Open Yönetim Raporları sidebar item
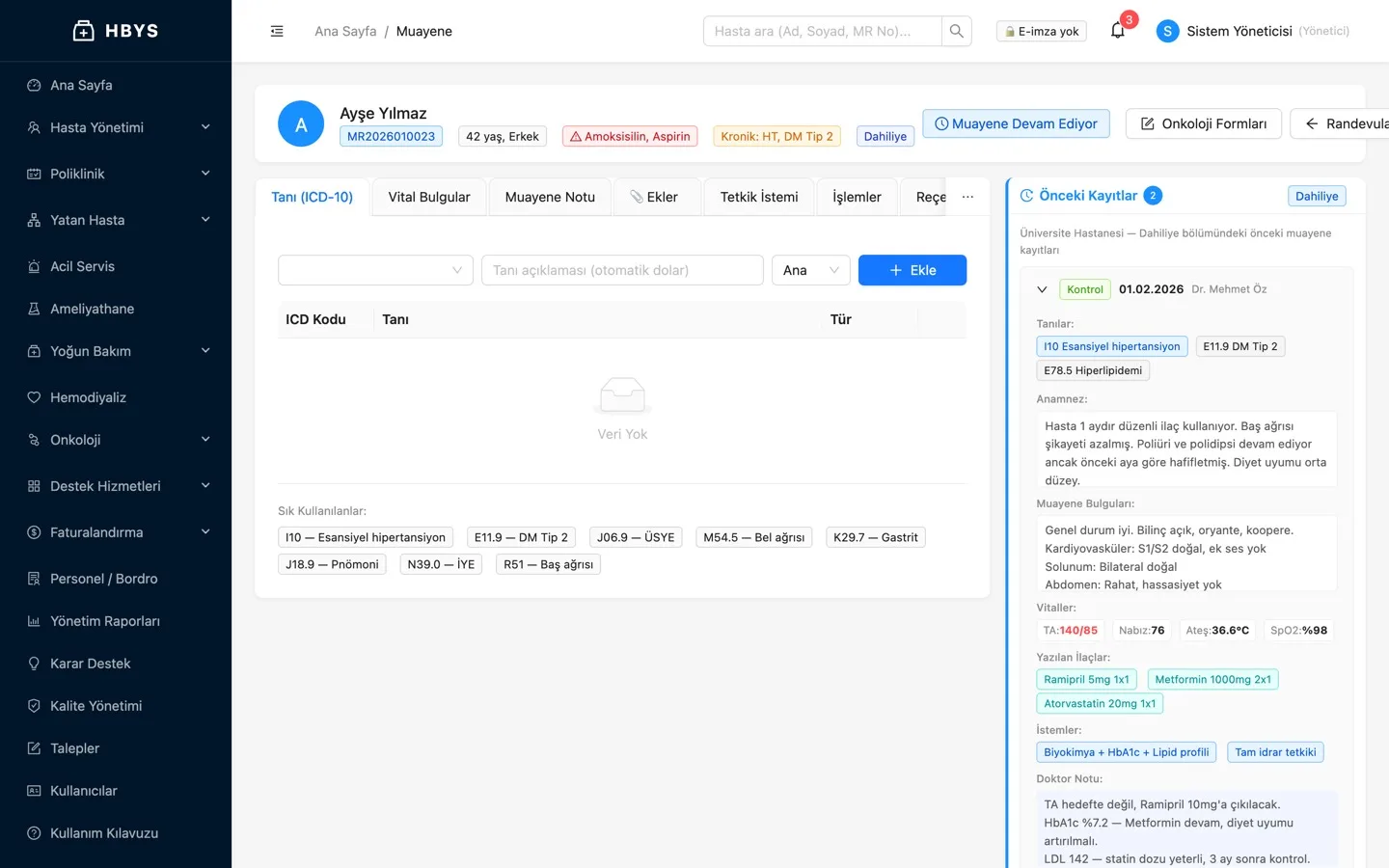Image resolution: width=1389 pixels, height=868 pixels. click(116, 621)
